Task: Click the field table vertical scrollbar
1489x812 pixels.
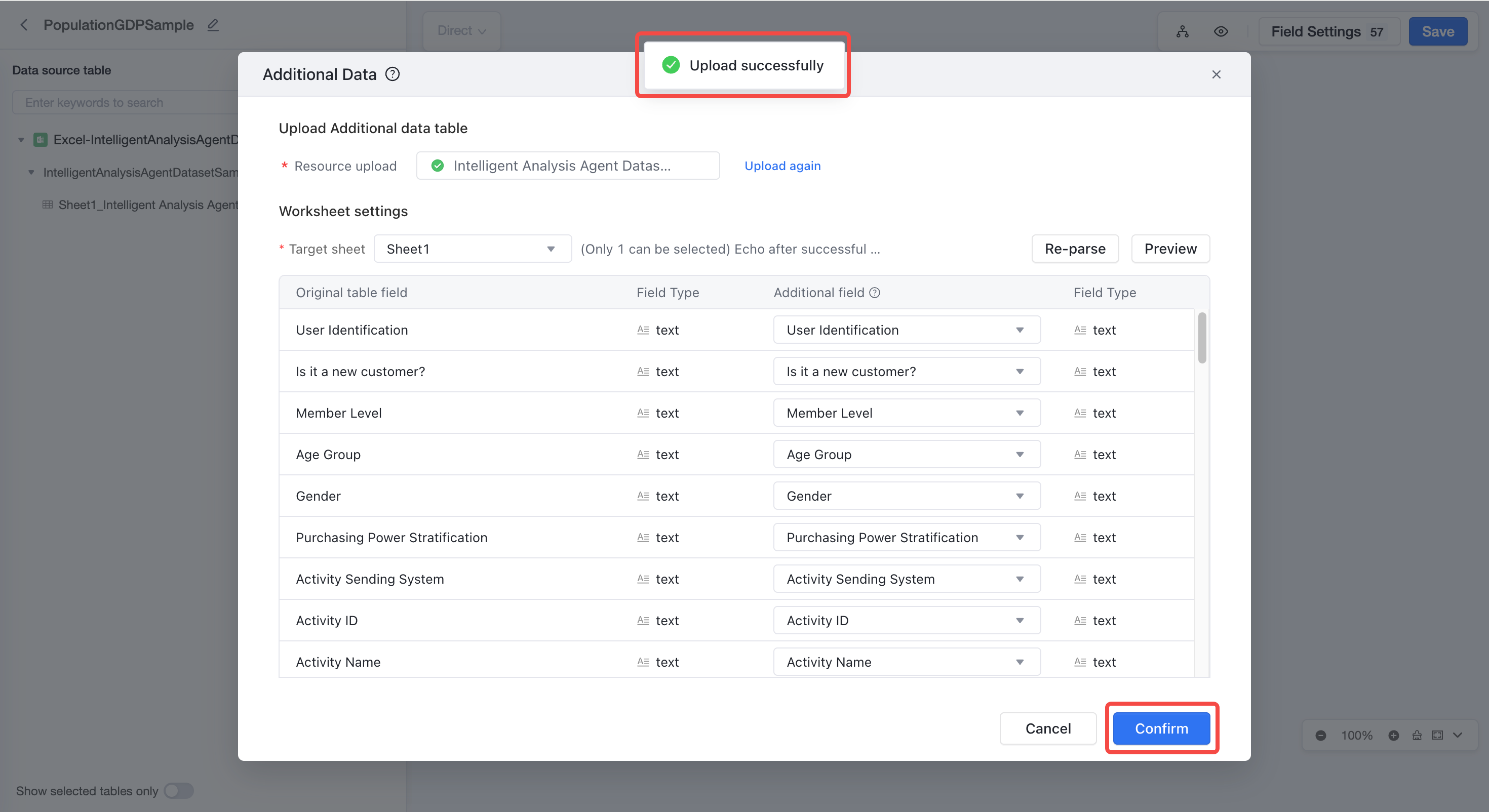Action: point(1202,338)
